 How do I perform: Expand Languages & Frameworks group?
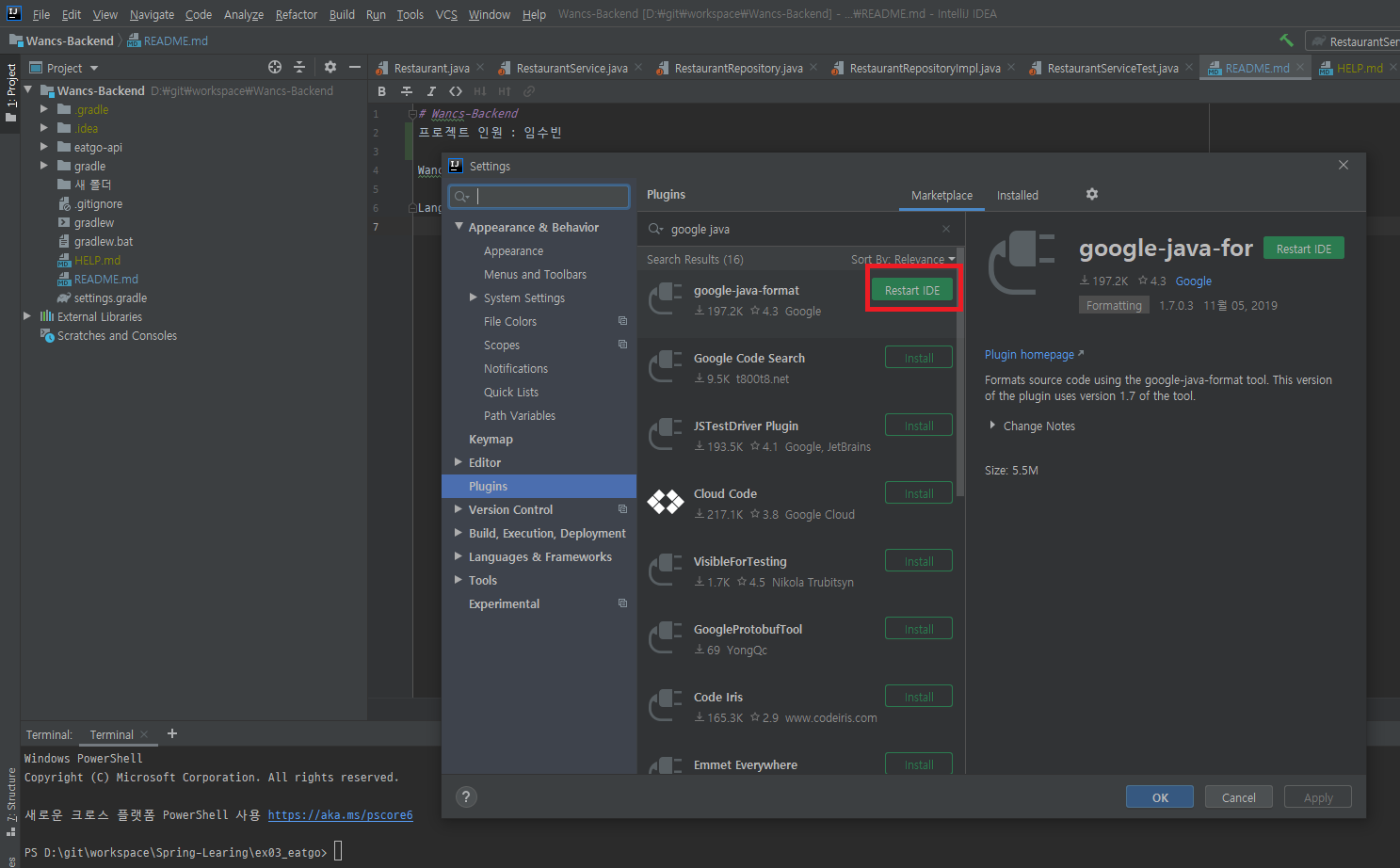pos(459,556)
